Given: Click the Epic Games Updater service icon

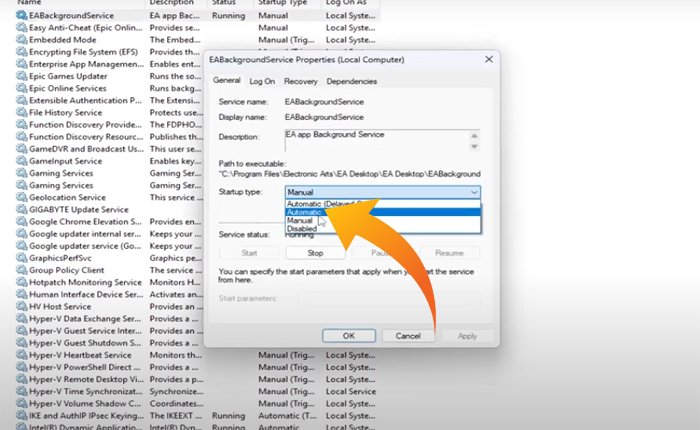Looking at the screenshot, I should pos(21,76).
